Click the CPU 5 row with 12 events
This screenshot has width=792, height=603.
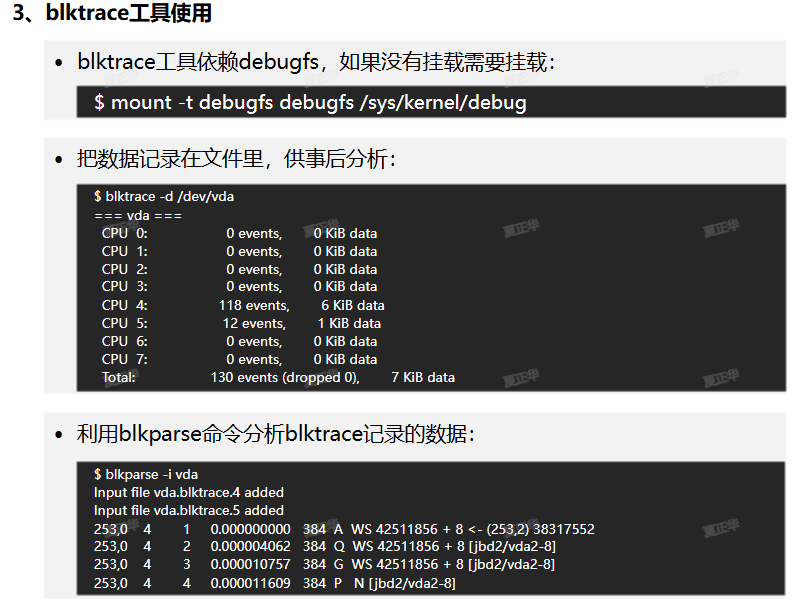point(241,323)
